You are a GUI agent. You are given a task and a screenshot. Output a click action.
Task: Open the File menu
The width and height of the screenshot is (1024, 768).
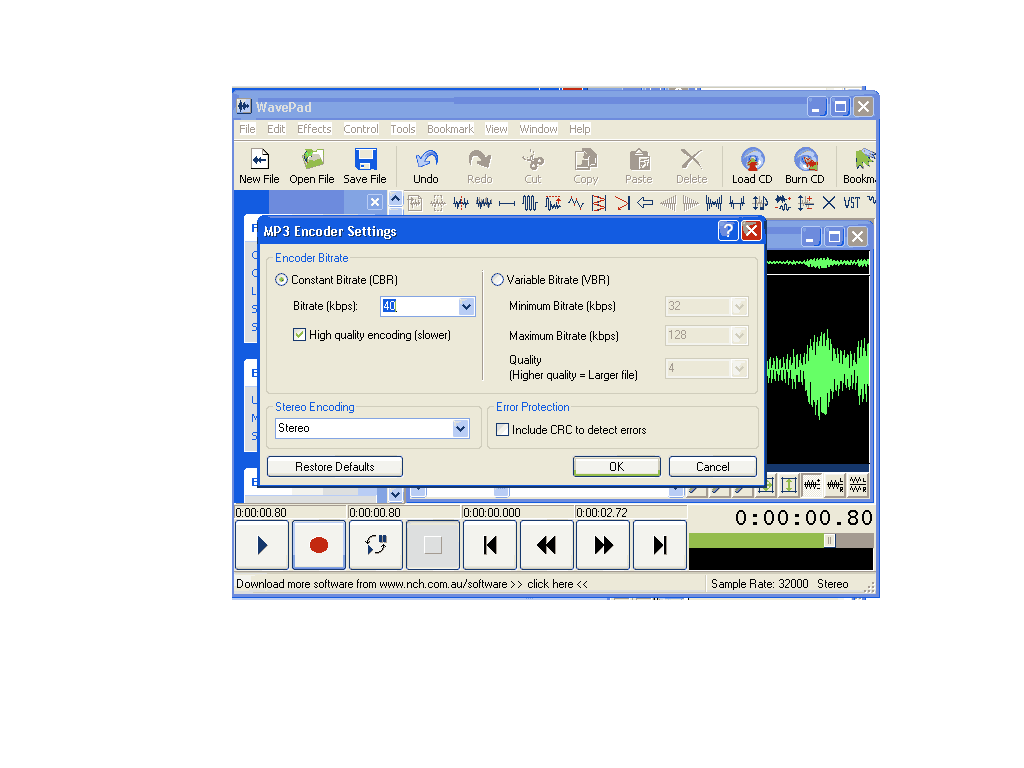tap(248, 129)
